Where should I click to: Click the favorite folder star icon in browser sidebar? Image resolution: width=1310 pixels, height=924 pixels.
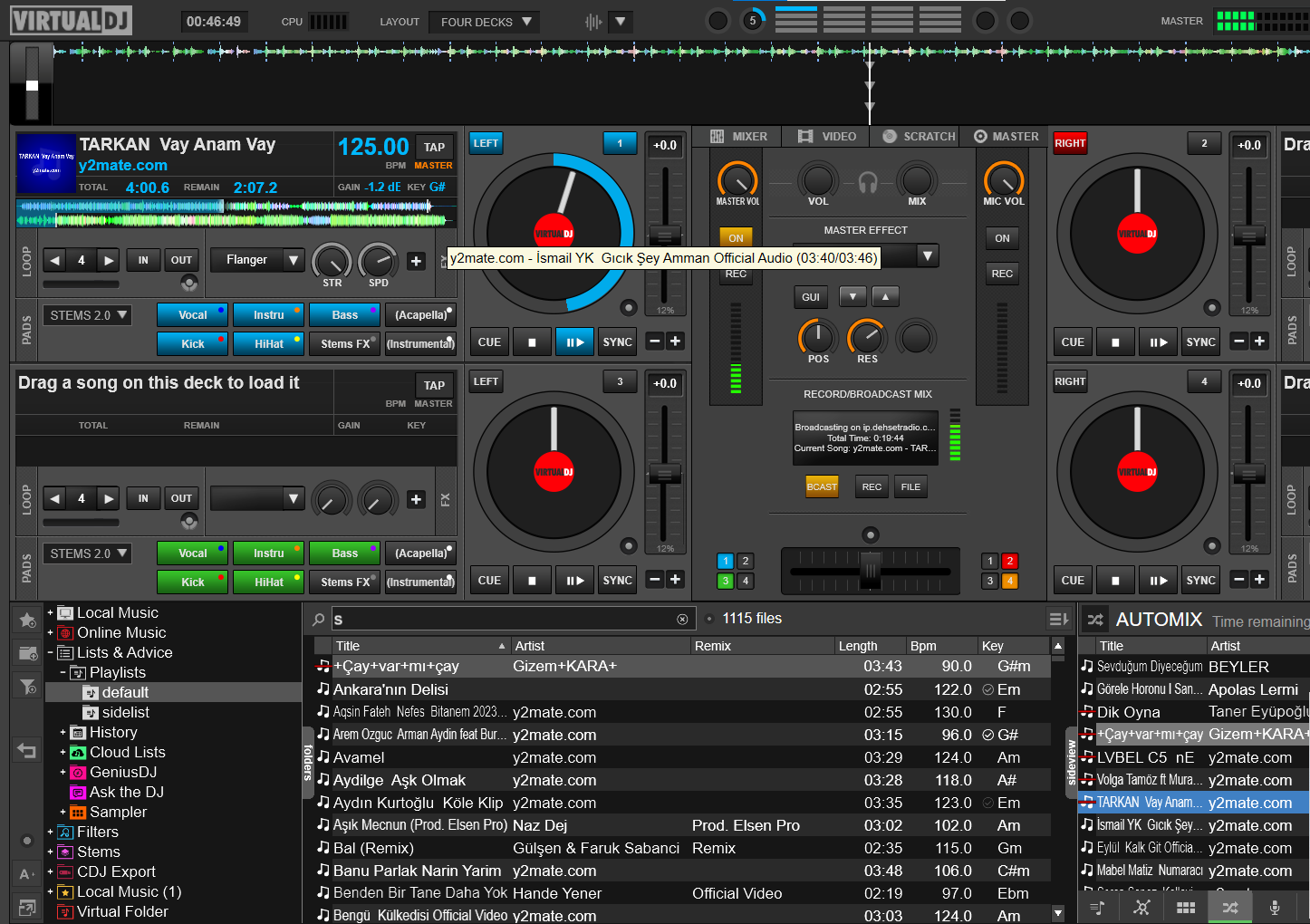(28, 621)
